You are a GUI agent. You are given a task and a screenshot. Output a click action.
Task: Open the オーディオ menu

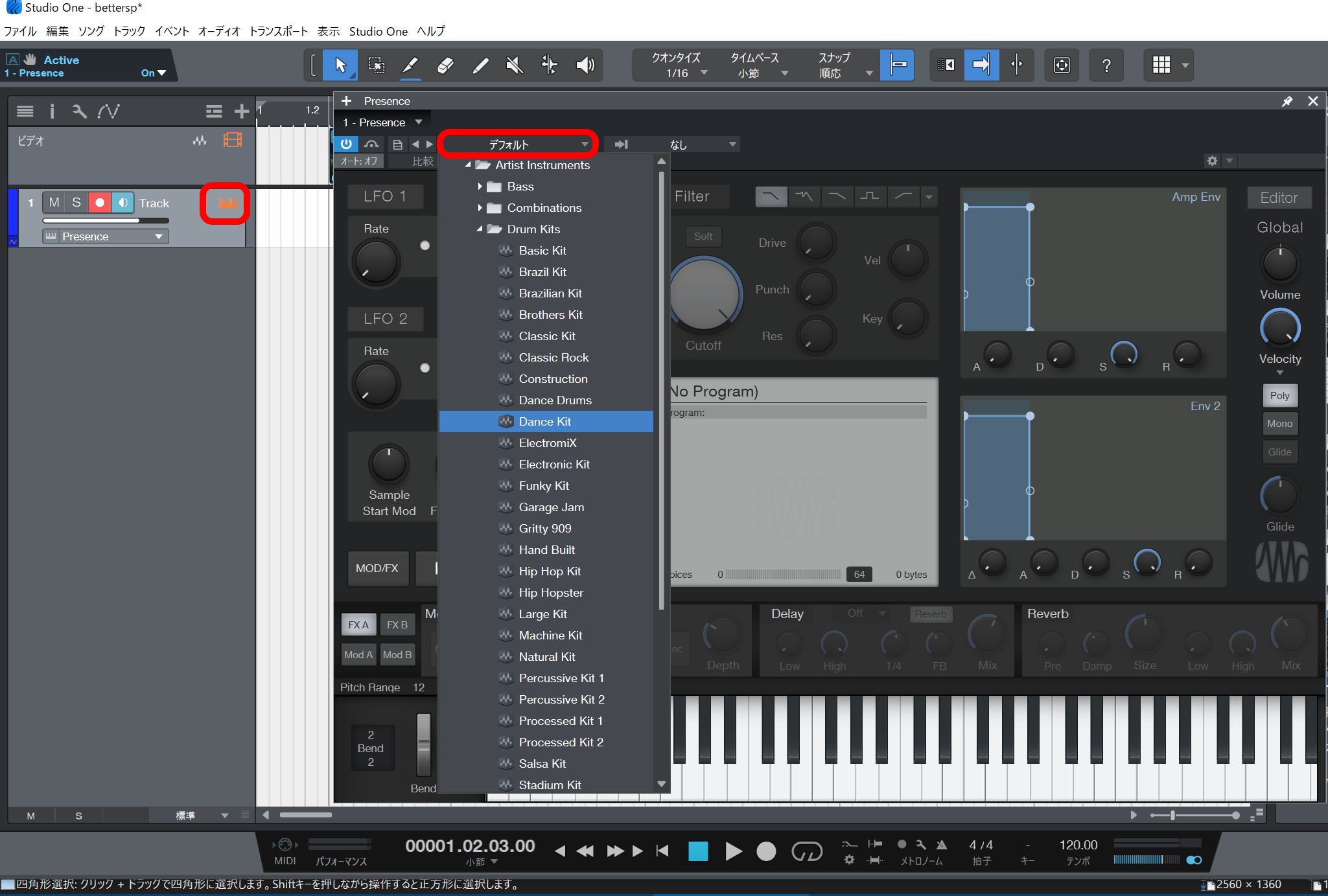(x=218, y=31)
